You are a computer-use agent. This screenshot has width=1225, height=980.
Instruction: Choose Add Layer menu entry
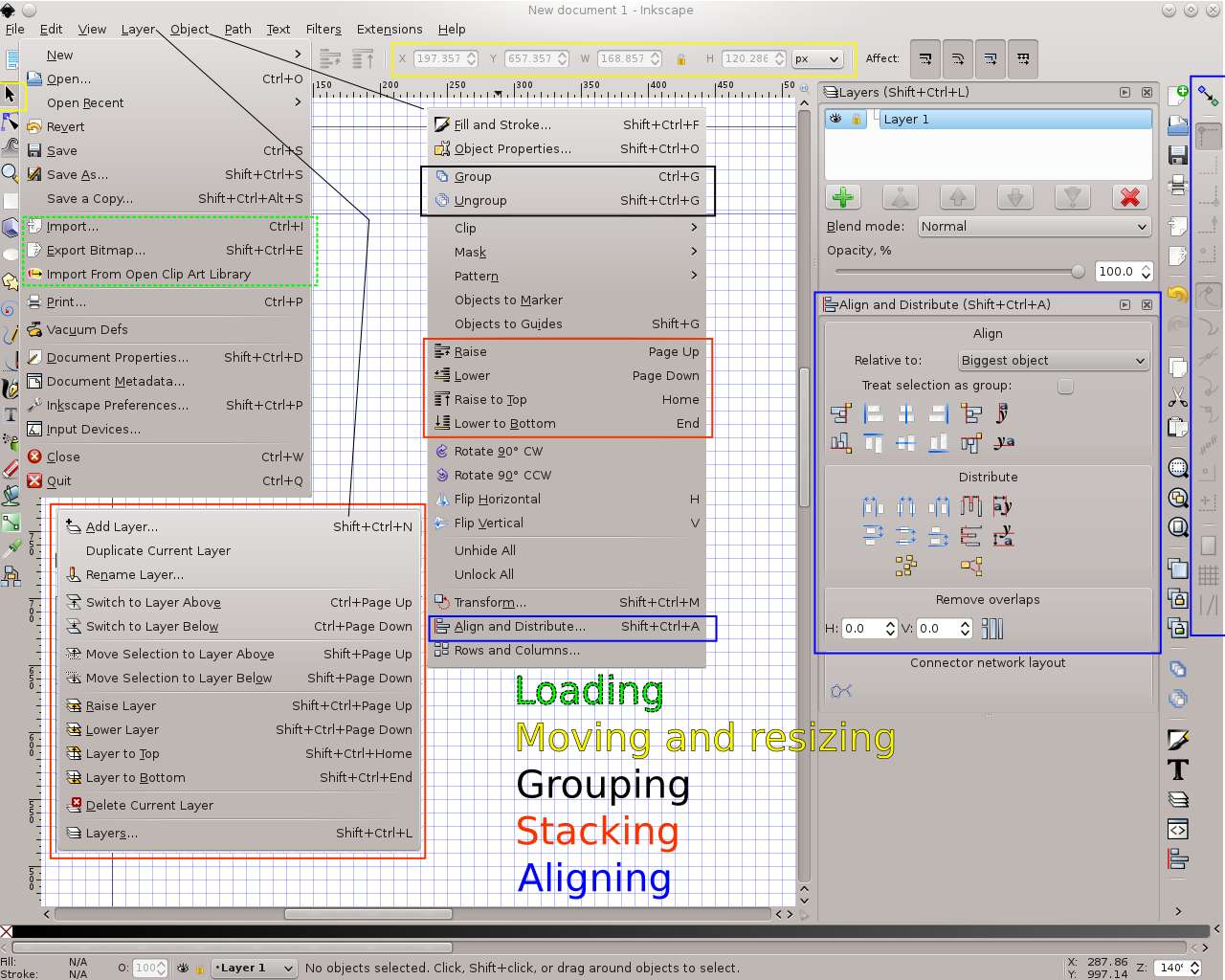pos(239,526)
